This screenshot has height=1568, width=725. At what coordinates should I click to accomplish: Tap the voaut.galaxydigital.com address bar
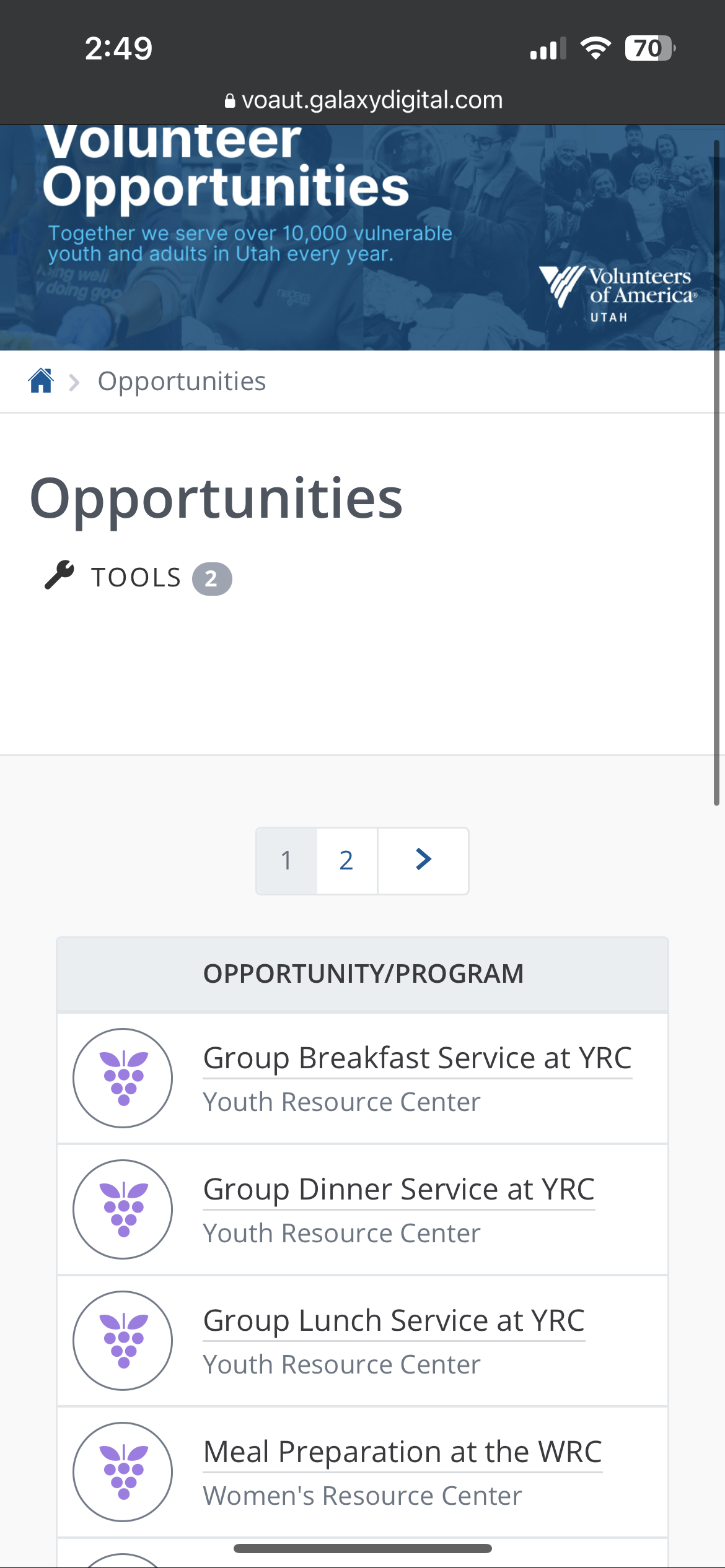(x=363, y=100)
